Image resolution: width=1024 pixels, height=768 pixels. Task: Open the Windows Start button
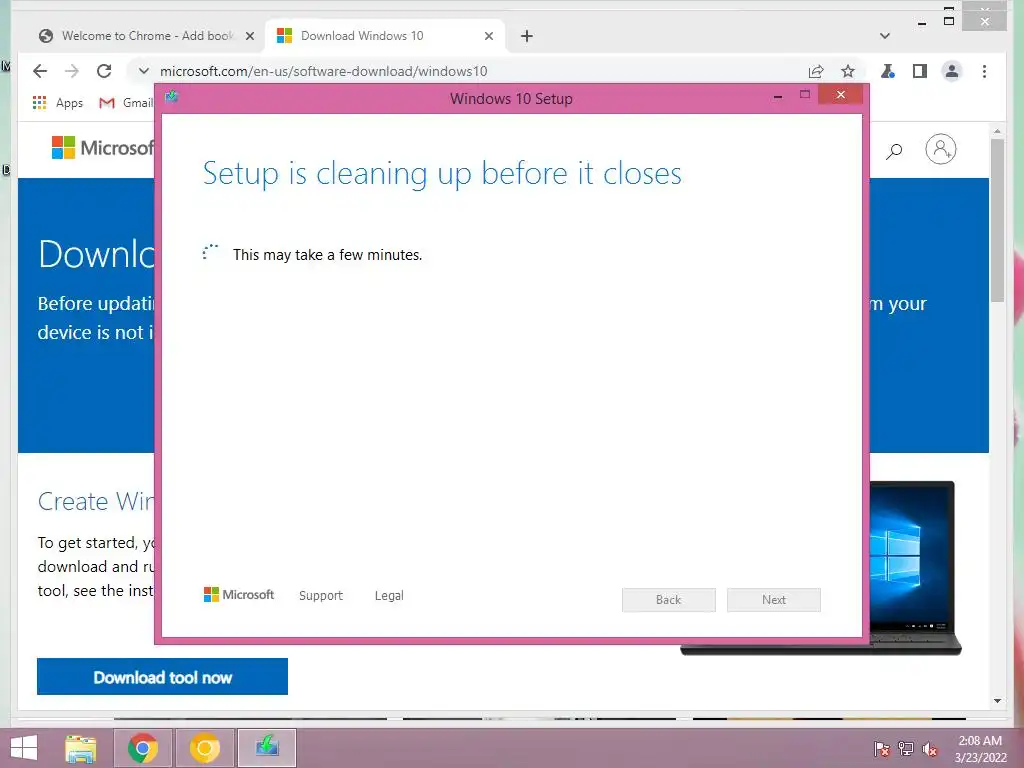(x=24, y=748)
